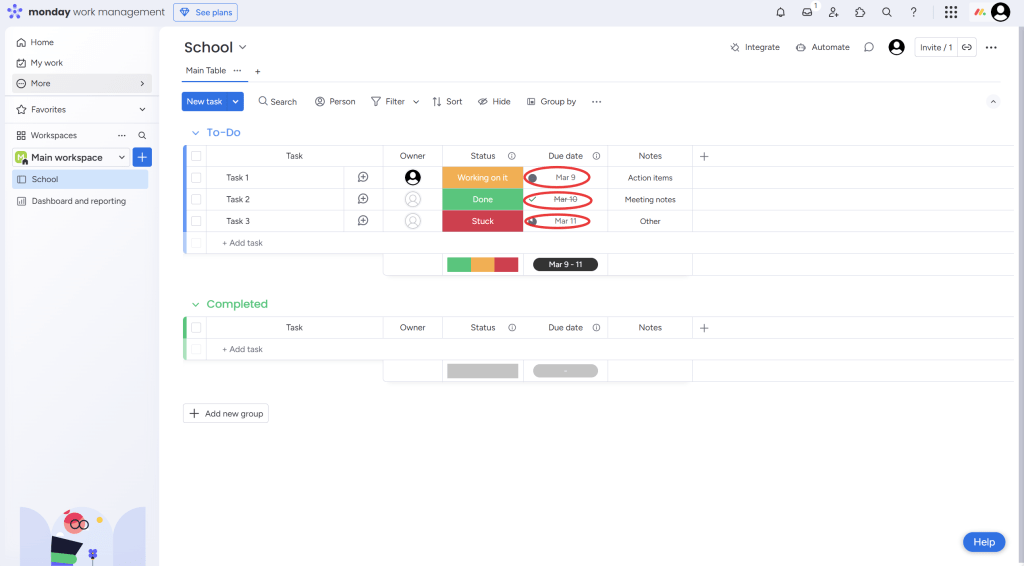1024x566 pixels.
Task: Open the question mark help icon
Action: click(913, 12)
